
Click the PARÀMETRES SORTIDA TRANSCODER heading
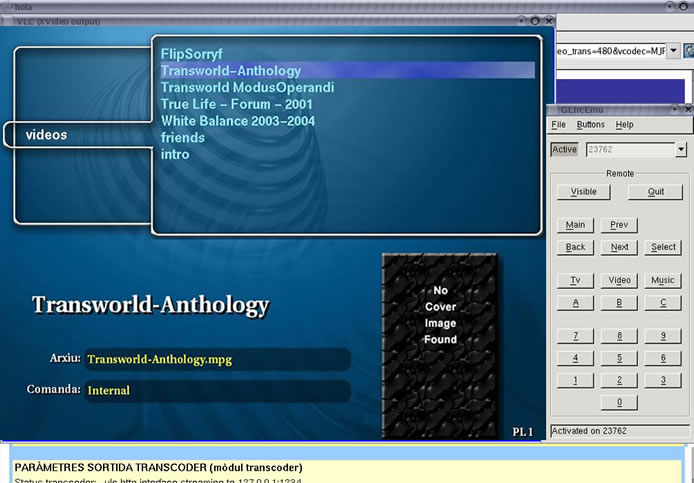(158, 468)
